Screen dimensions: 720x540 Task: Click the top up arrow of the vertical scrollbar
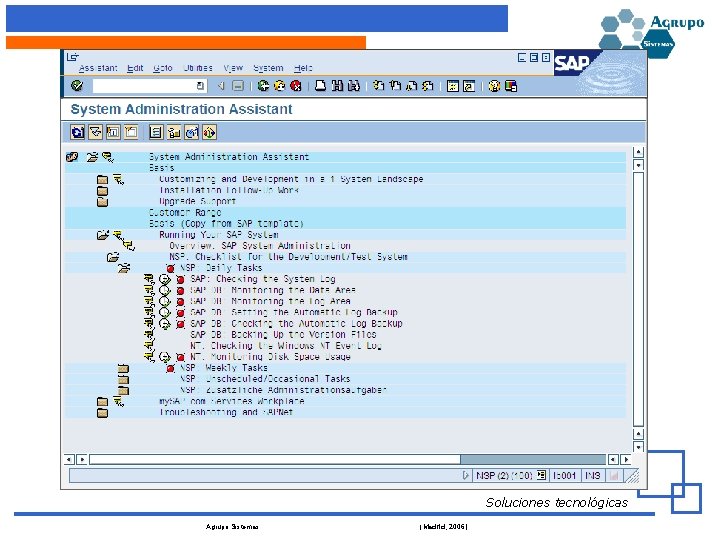[x=638, y=152]
